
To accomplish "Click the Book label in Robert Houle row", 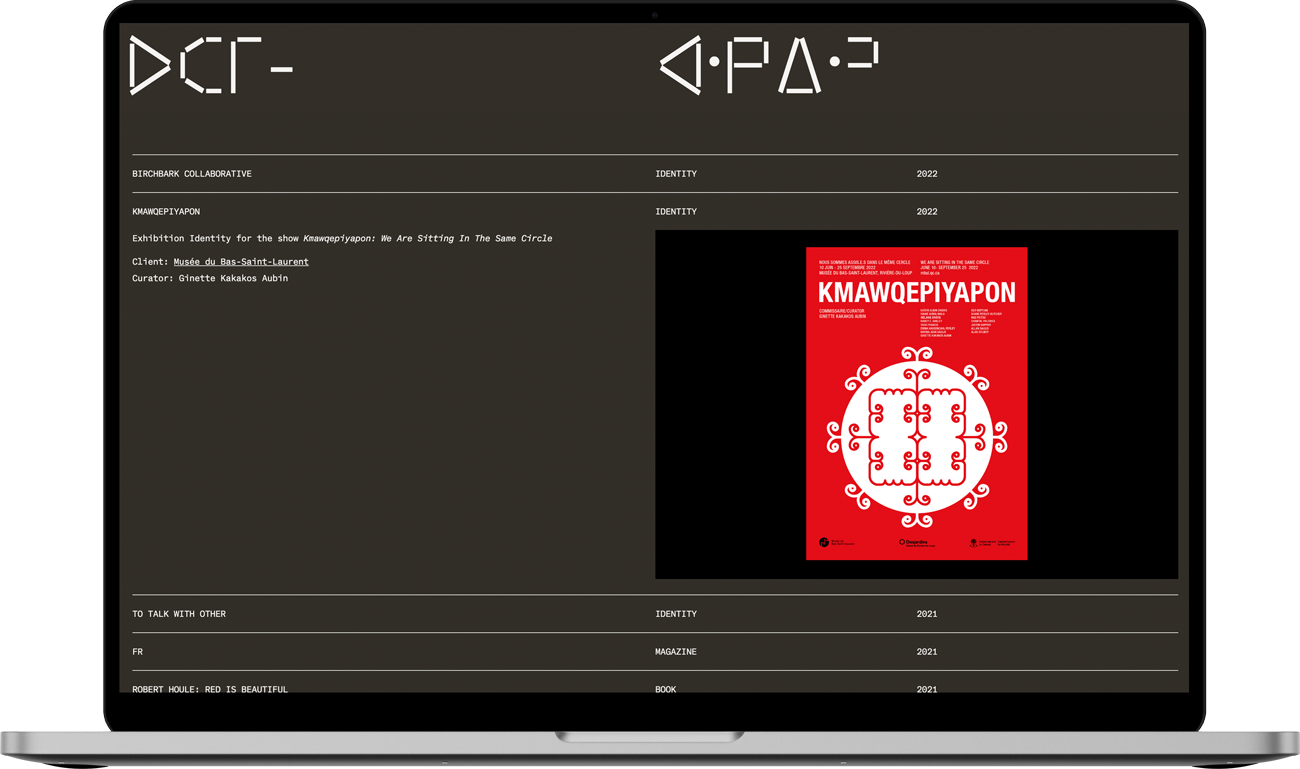I will coord(666,689).
